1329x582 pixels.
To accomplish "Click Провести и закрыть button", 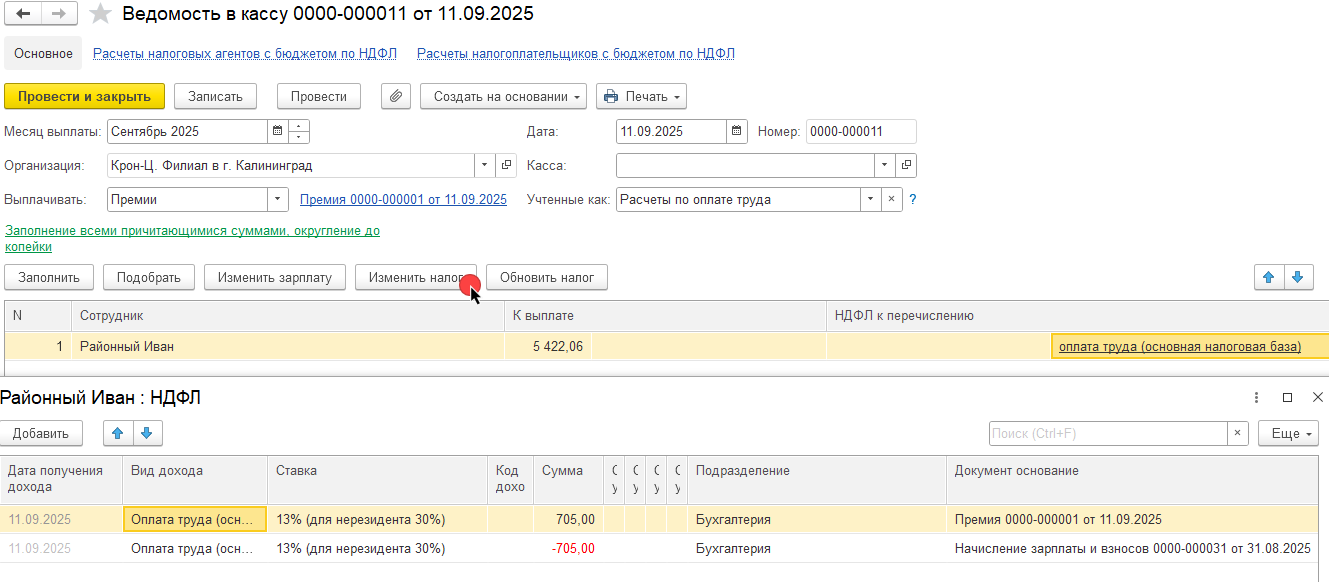I will (x=84, y=96).
